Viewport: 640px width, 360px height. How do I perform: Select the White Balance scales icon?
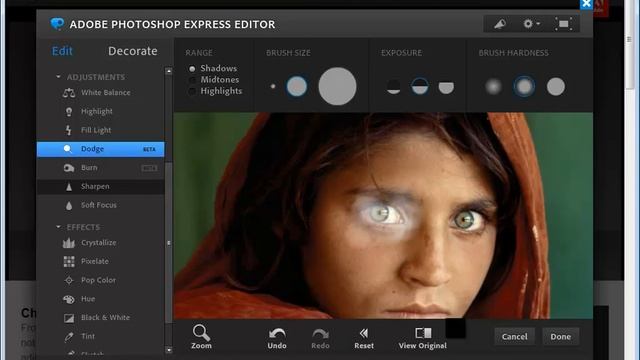click(69, 93)
